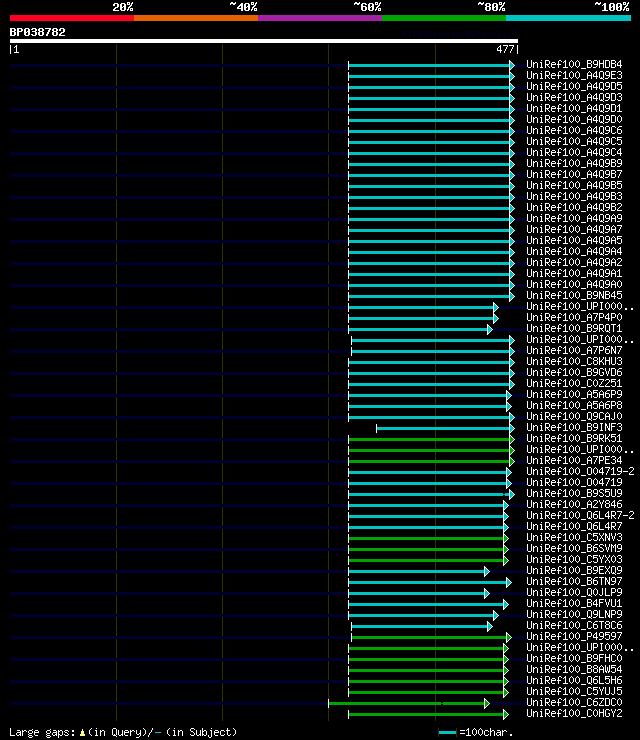Select the UniRef100_C5XNV3 label
The height and width of the screenshot is (740, 640).
(574, 538)
